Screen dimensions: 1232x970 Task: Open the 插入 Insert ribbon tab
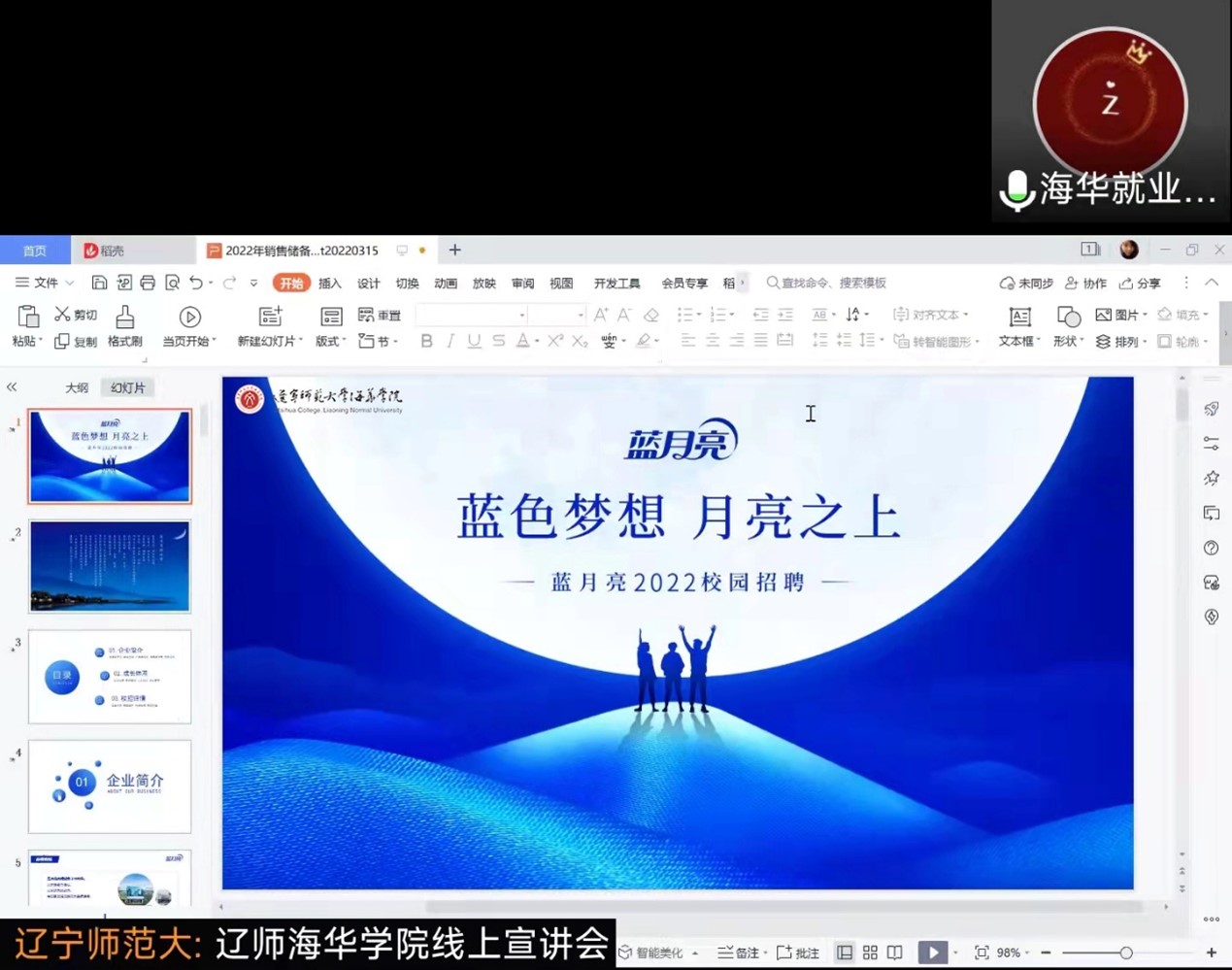(x=330, y=284)
